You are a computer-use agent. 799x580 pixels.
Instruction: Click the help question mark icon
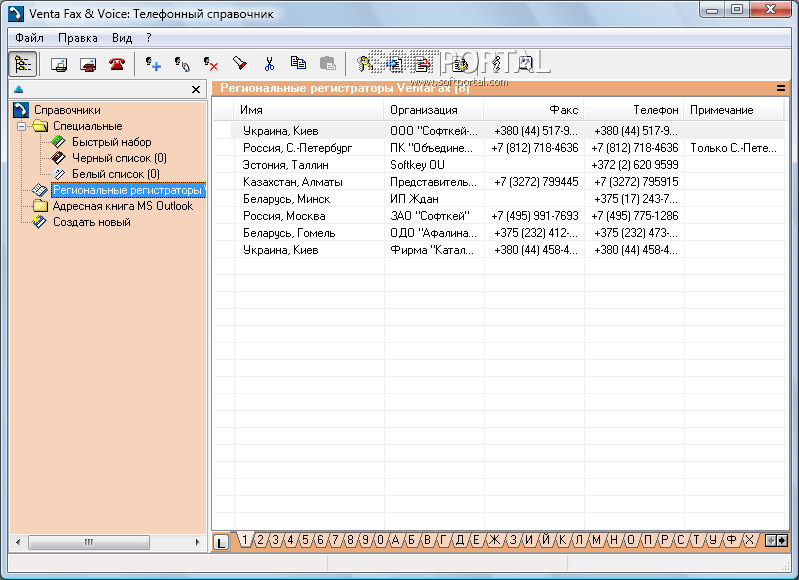[525, 64]
